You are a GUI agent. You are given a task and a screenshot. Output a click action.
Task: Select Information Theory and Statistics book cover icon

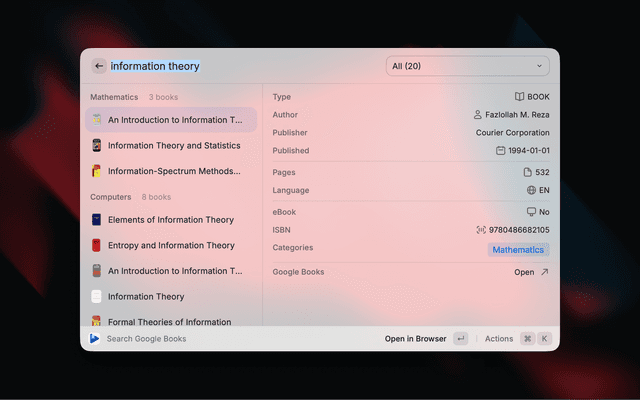[x=97, y=145]
